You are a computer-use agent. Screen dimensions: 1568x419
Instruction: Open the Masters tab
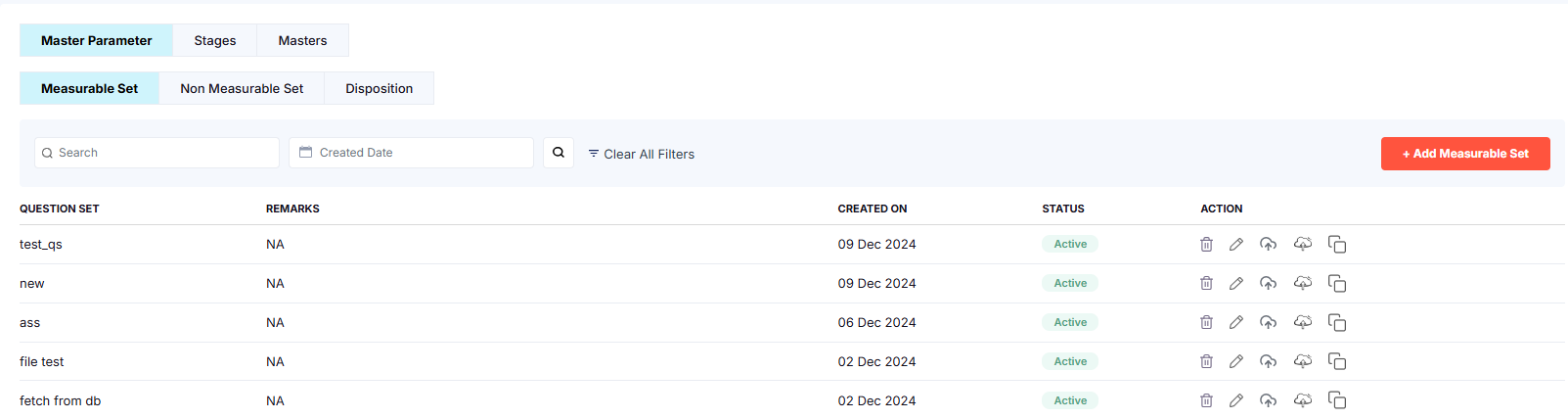point(302,40)
